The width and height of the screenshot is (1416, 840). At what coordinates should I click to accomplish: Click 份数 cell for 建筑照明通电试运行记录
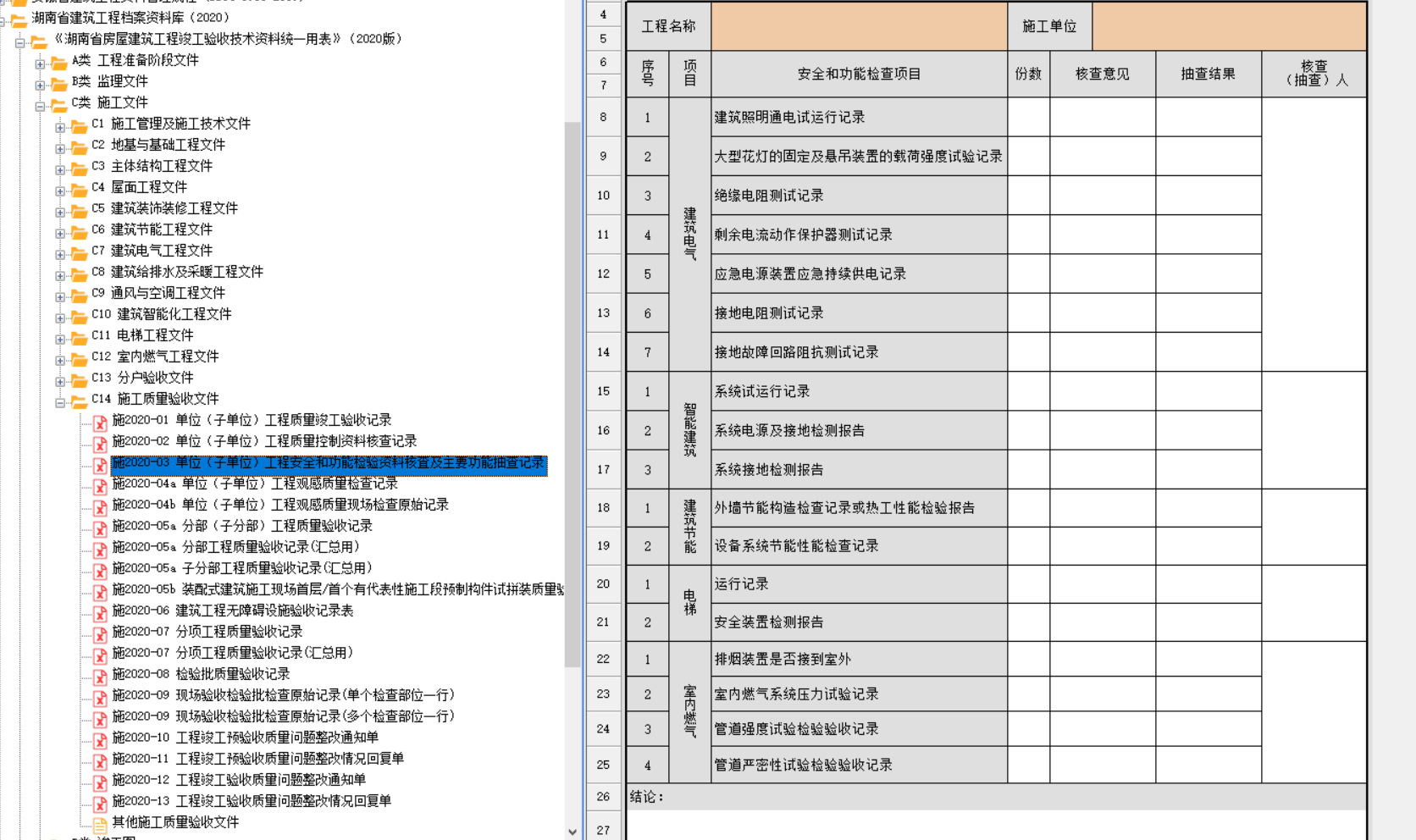[1029, 117]
